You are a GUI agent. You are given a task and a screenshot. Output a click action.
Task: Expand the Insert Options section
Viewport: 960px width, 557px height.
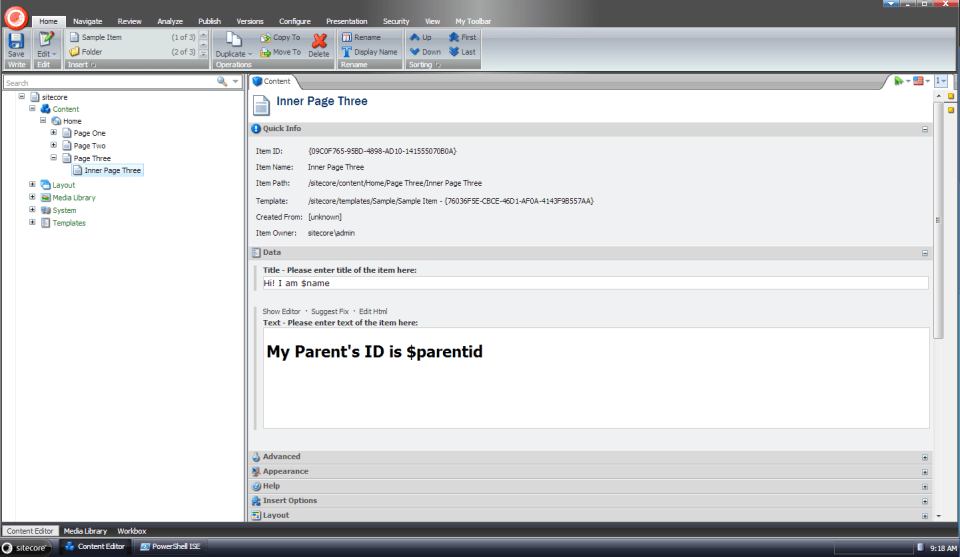pyautogui.click(x=925, y=501)
